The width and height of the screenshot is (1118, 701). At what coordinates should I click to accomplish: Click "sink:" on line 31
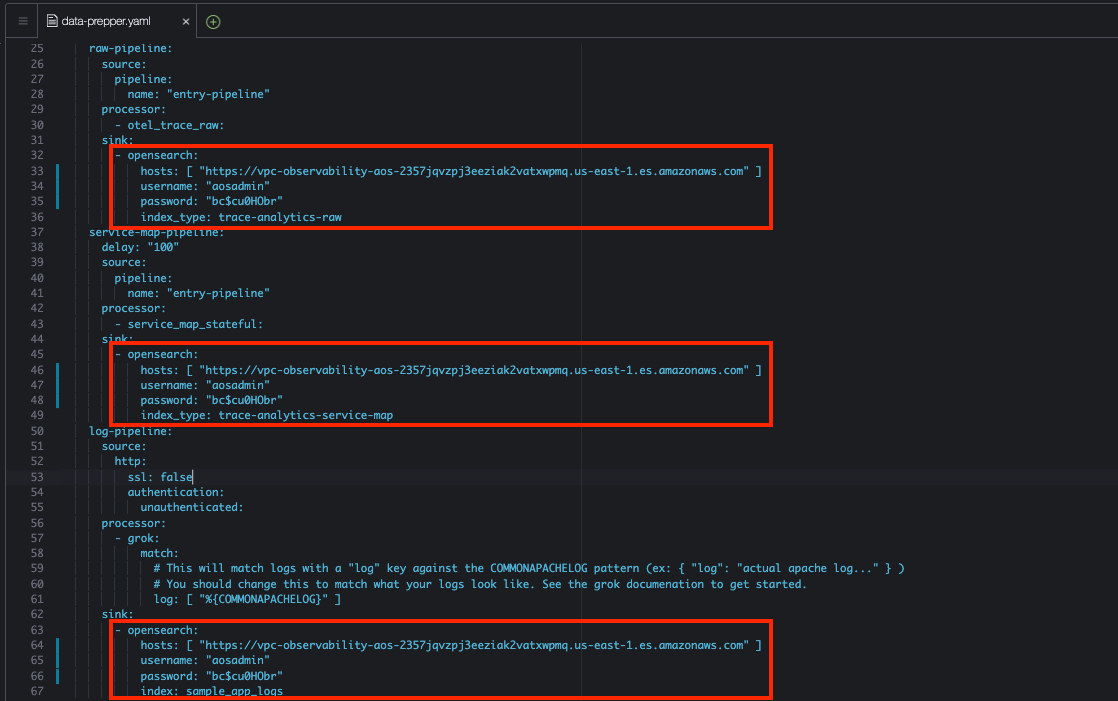click(118, 140)
